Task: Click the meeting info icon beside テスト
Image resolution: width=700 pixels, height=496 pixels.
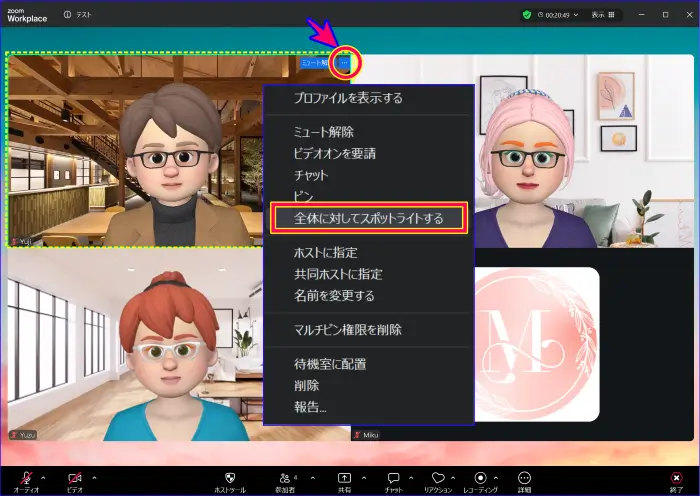Action: pyautogui.click(x=67, y=15)
